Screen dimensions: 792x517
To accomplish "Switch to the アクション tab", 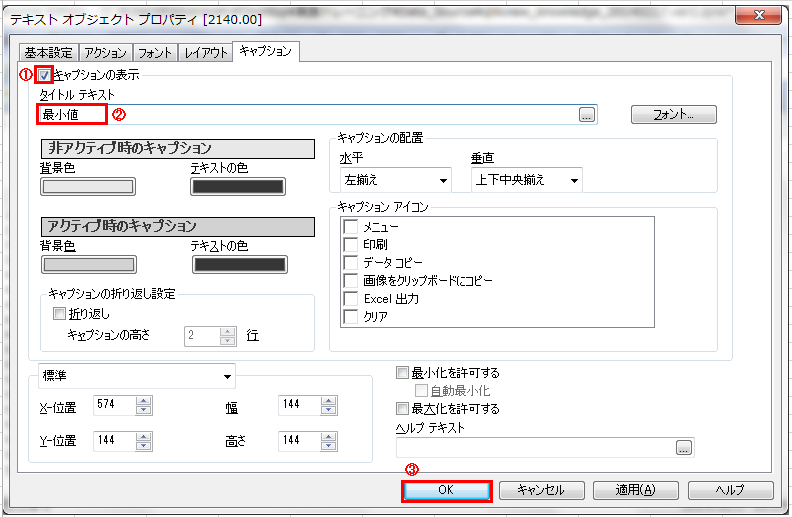I will pyautogui.click(x=105, y=53).
